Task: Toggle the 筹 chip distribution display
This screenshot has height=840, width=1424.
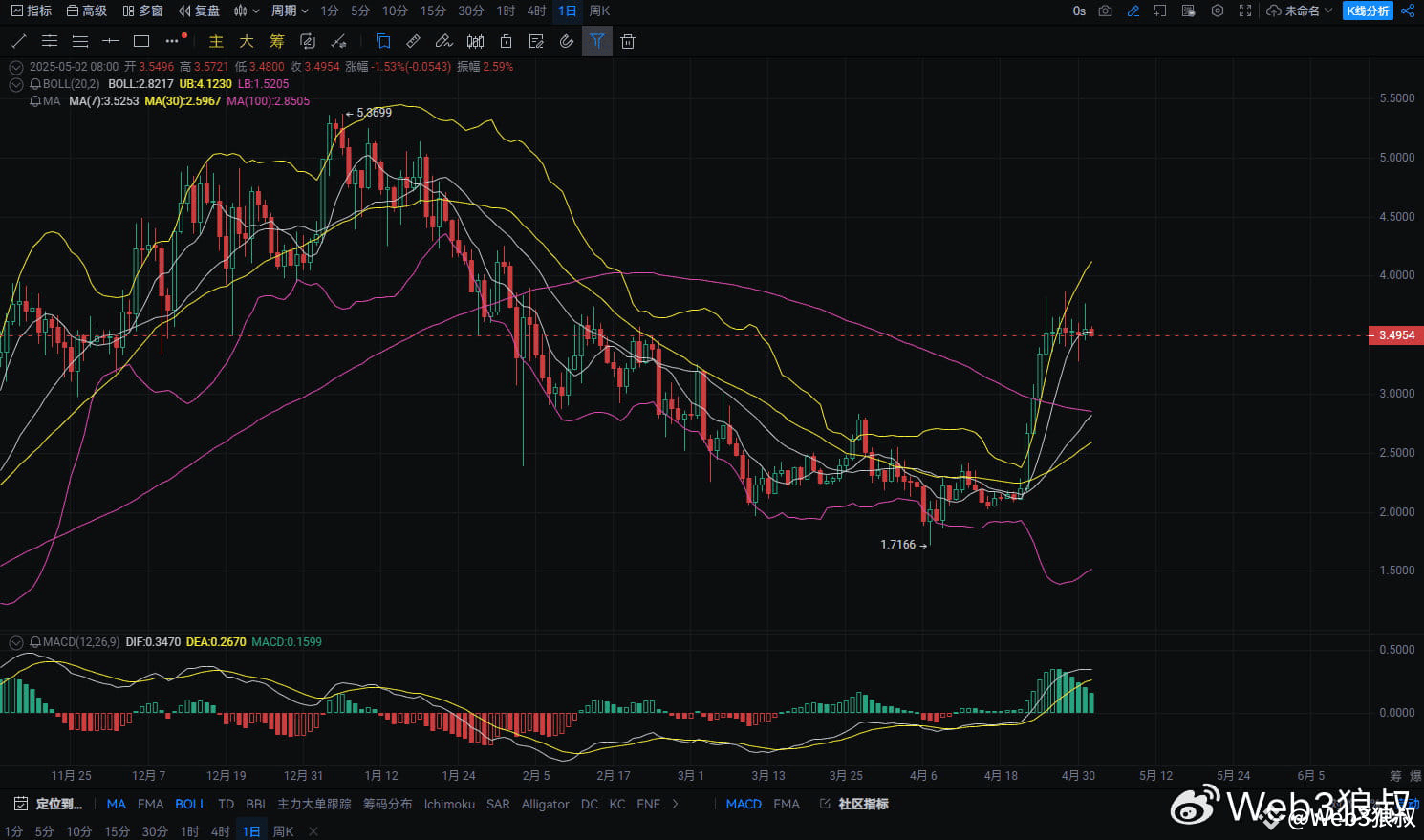Action: point(276,41)
